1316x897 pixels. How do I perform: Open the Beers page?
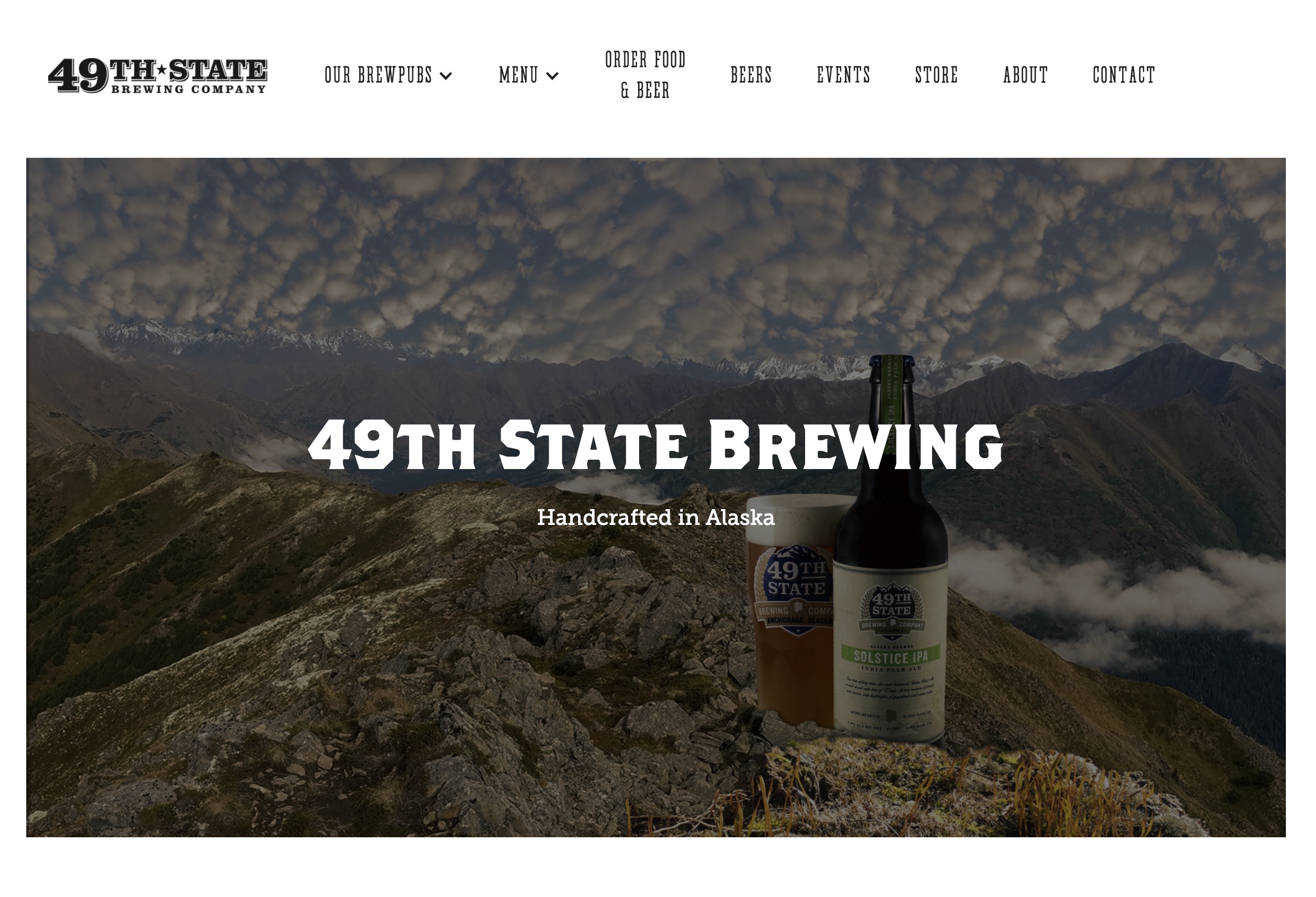pyautogui.click(x=751, y=76)
